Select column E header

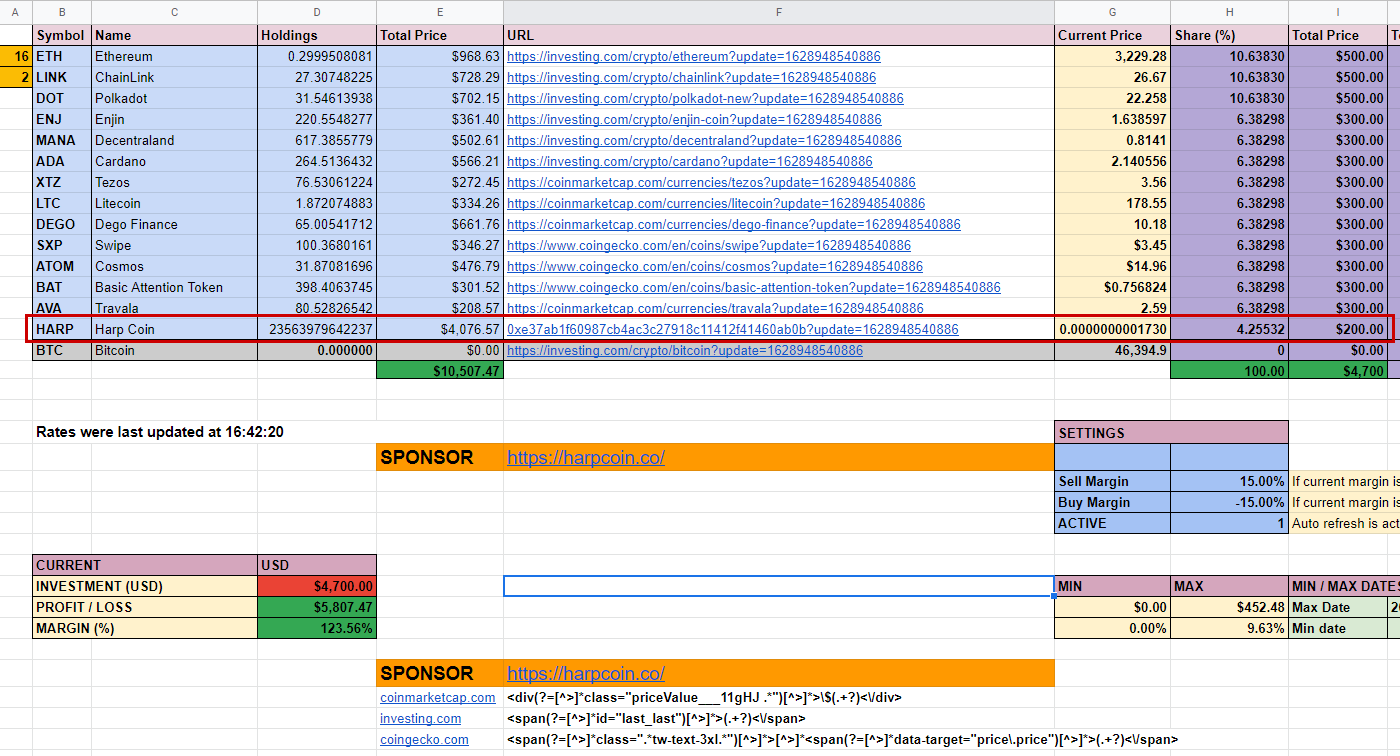tap(440, 12)
